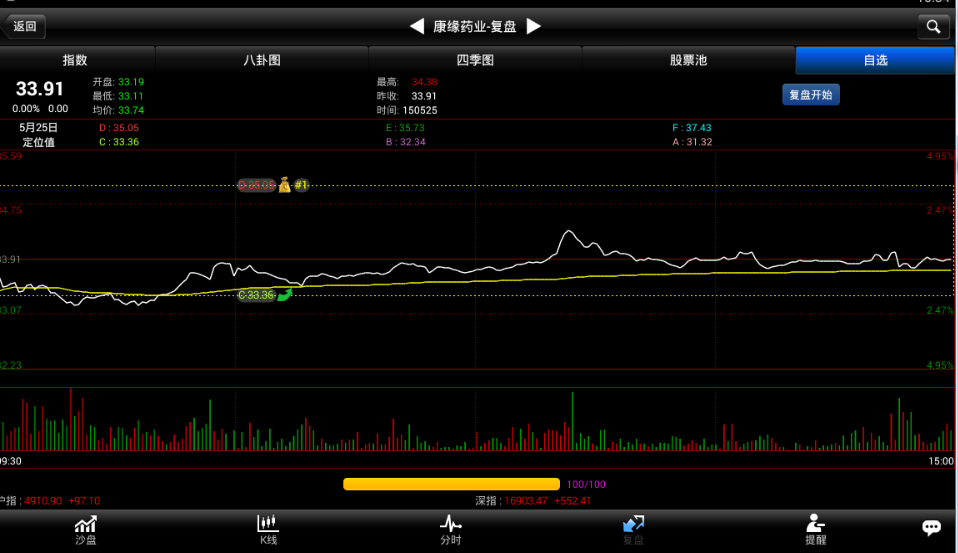Click the E : 35.73 level value

(x=405, y=128)
